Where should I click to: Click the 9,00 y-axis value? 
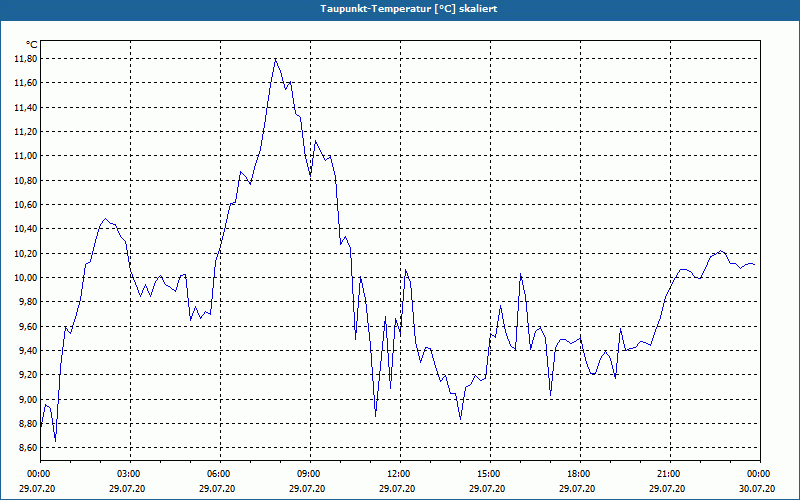(x=29, y=399)
